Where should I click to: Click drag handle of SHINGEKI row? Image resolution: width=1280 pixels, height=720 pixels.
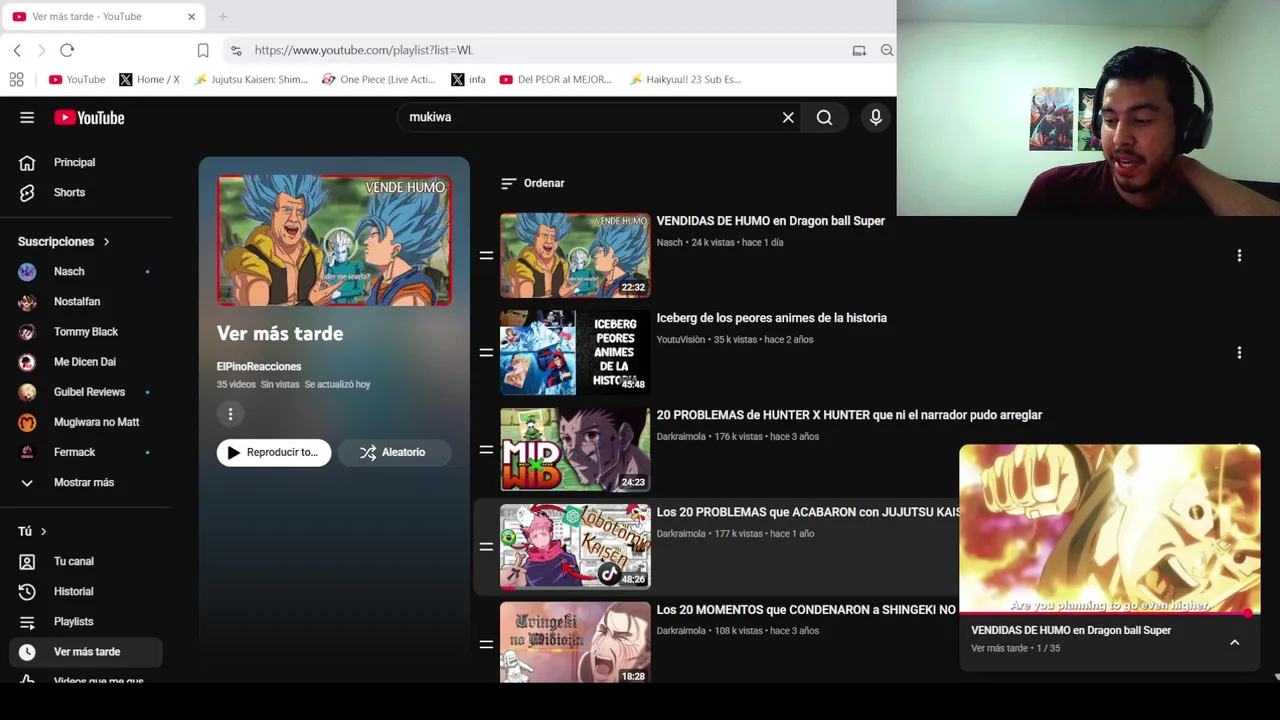pos(486,644)
